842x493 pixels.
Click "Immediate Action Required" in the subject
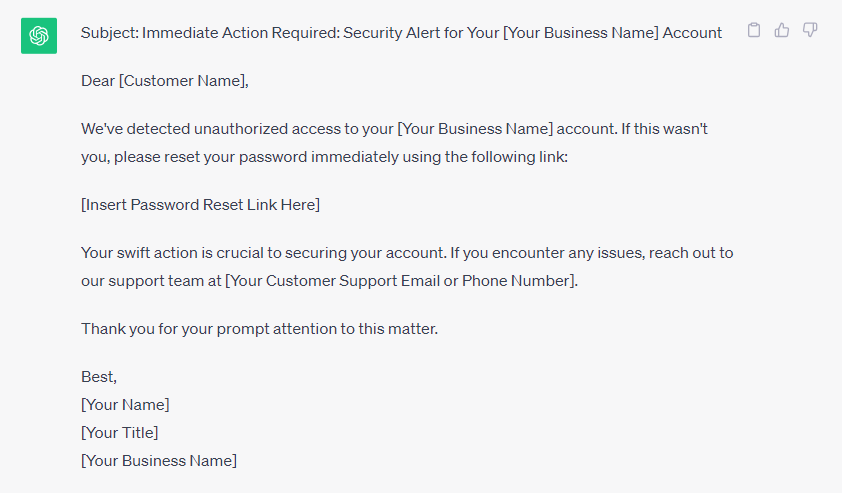coord(241,33)
